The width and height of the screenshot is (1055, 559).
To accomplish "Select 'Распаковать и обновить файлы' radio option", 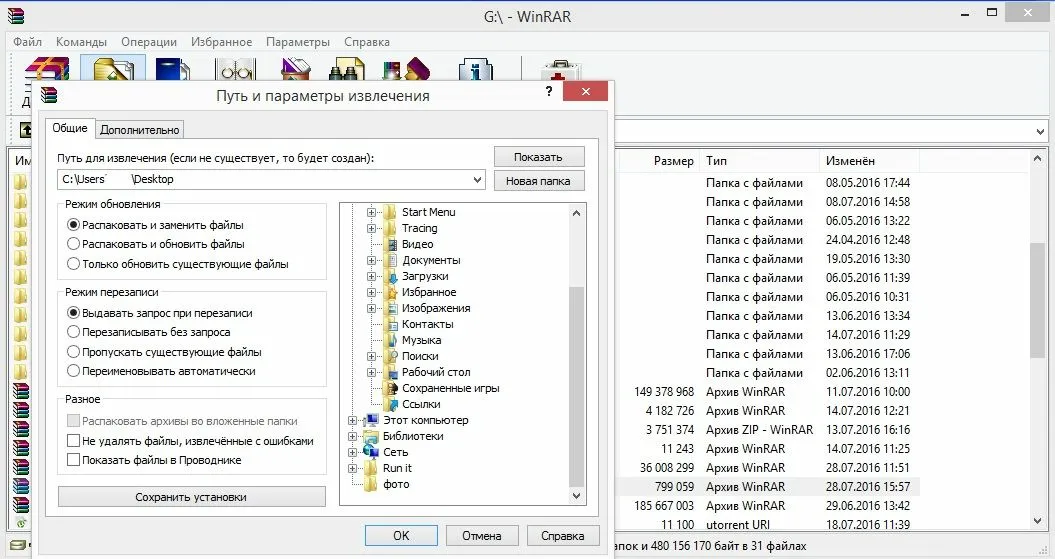I will (x=73, y=244).
